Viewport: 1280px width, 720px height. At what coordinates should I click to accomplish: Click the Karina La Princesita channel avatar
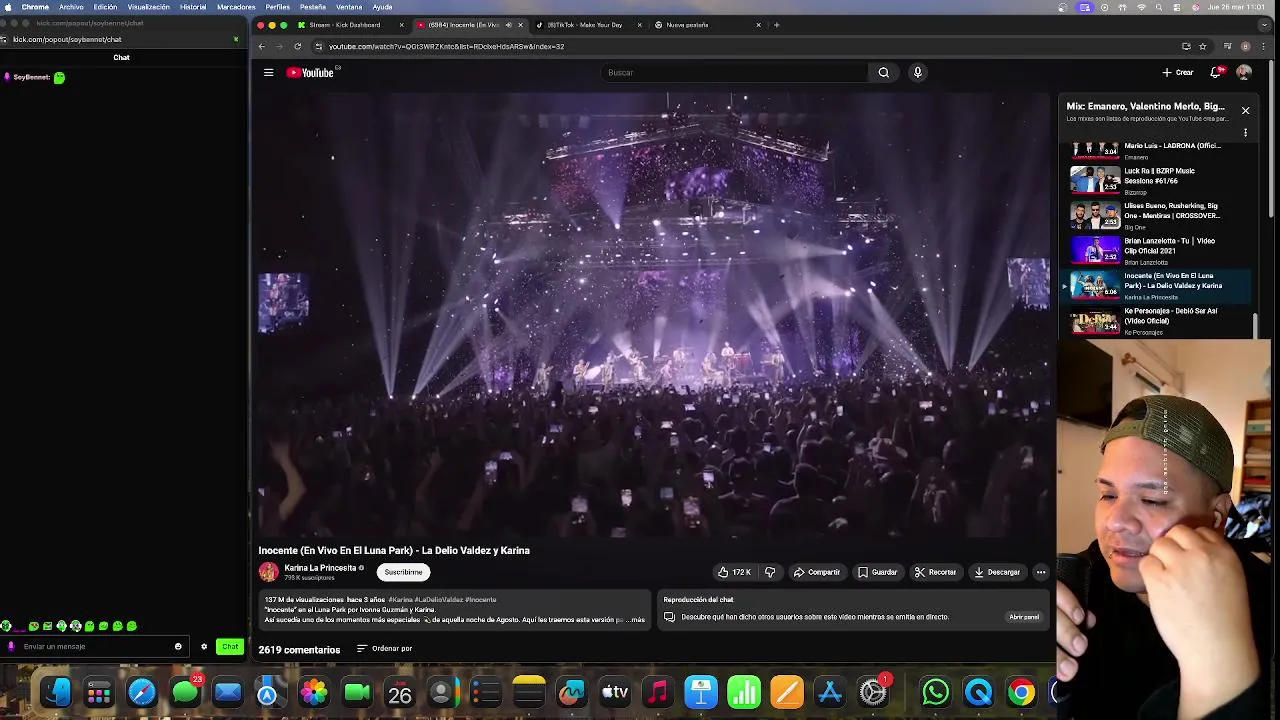pos(268,572)
